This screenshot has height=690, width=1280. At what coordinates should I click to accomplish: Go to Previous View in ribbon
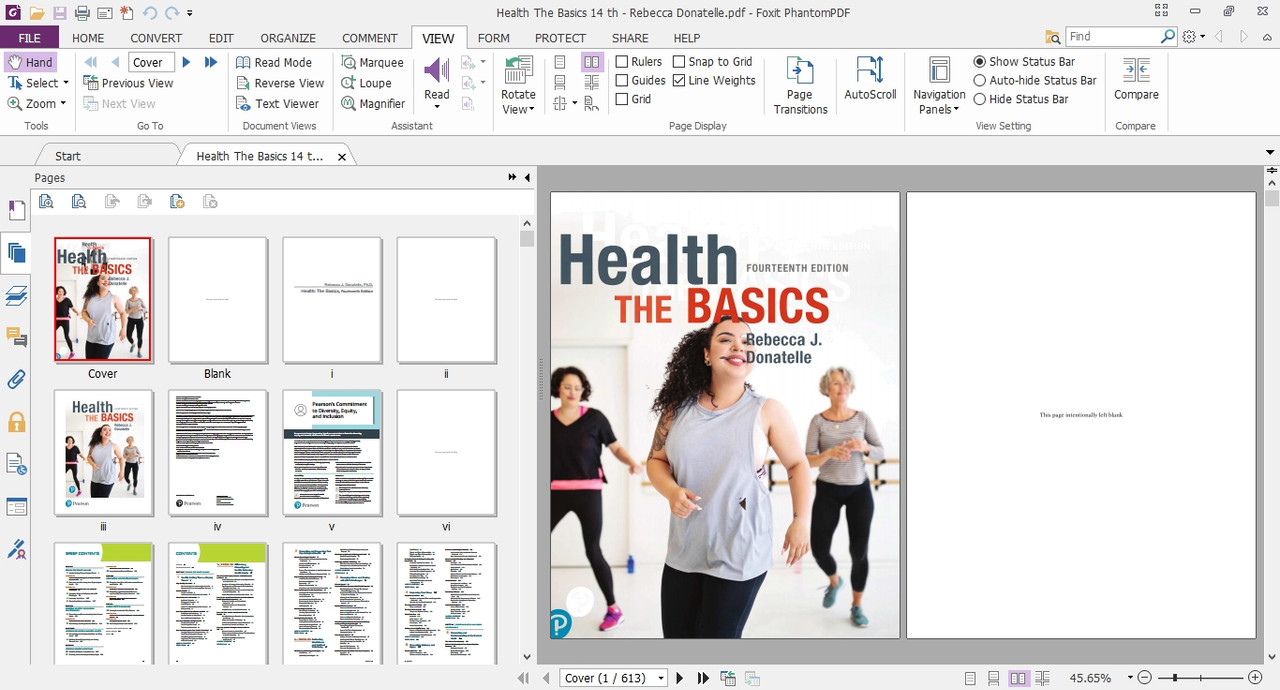tap(129, 83)
